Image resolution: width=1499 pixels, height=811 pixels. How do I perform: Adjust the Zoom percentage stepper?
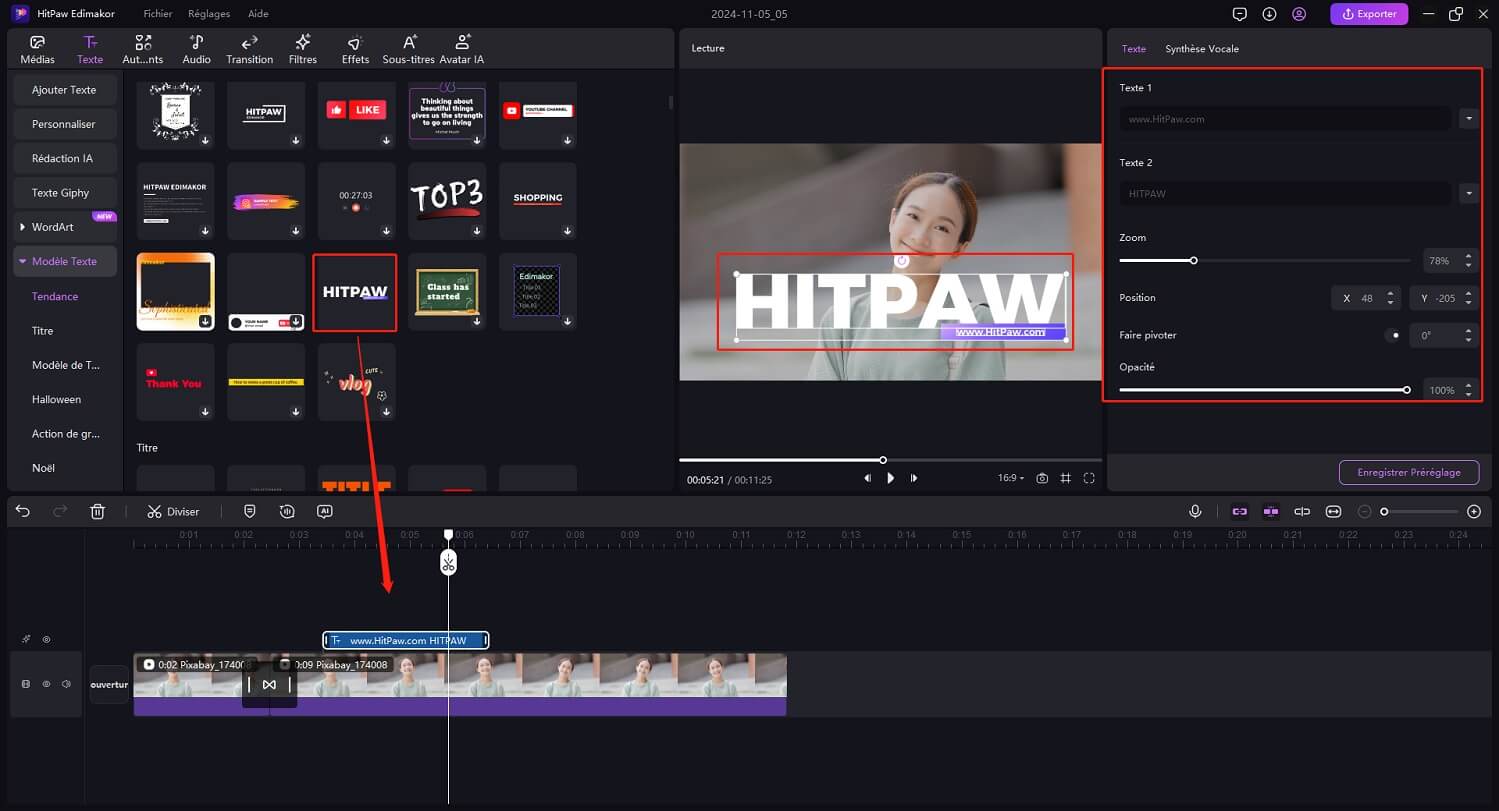1468,261
